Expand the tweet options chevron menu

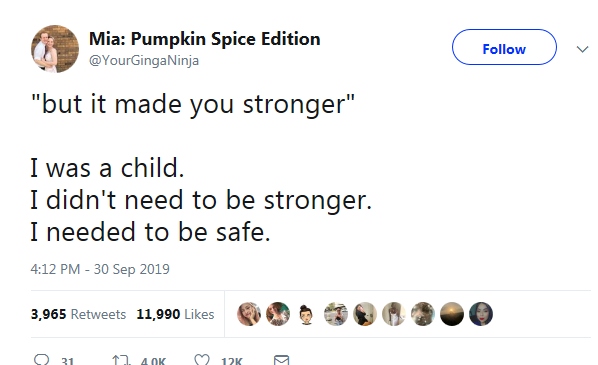pos(582,49)
